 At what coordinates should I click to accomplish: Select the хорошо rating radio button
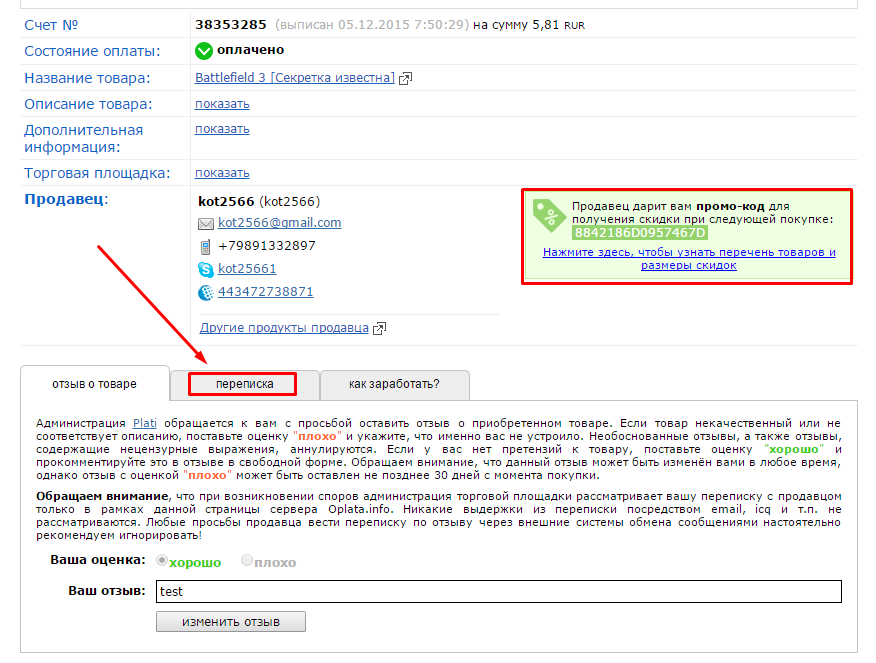click(162, 562)
